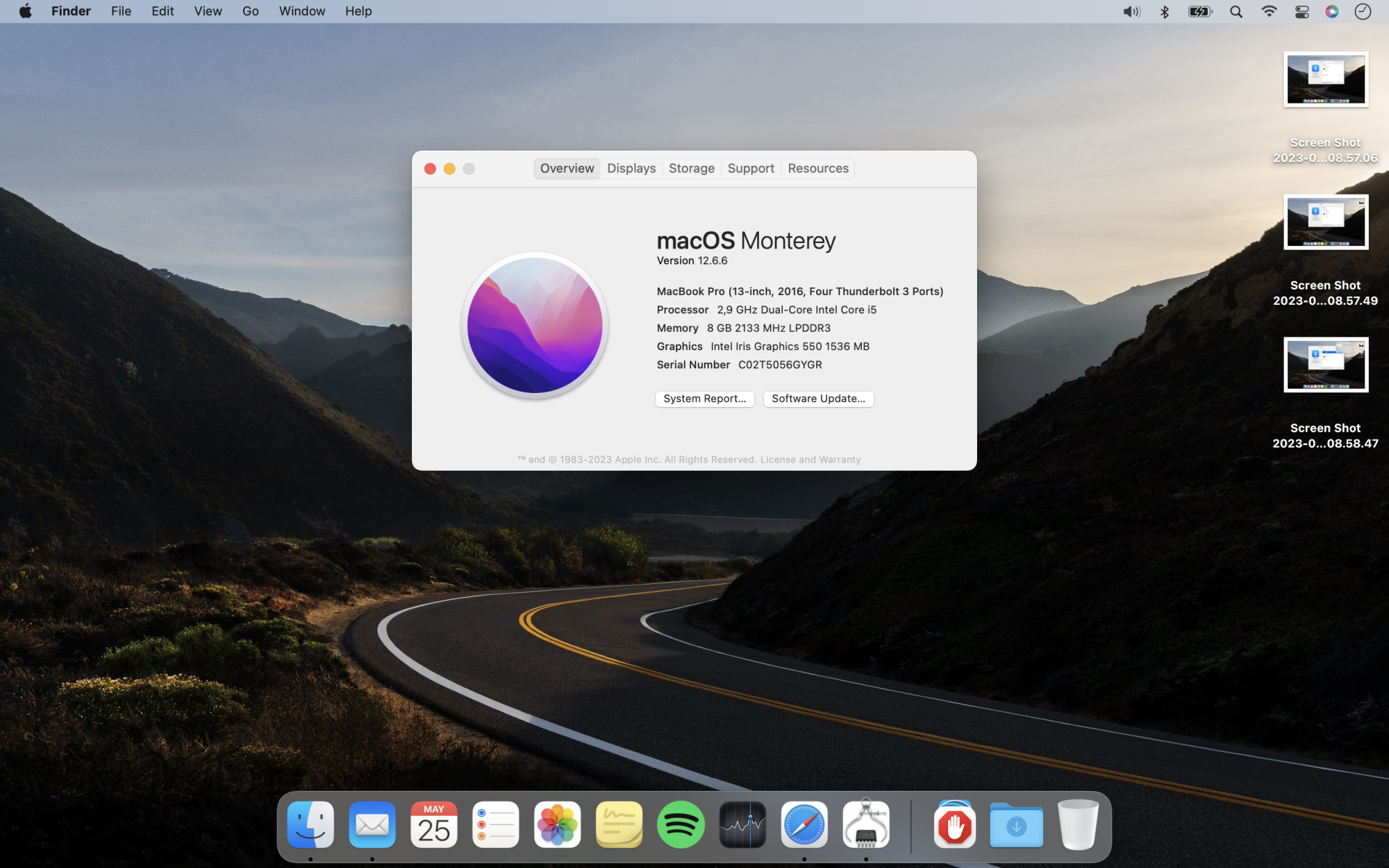Click the red AdBlock hand icon
The height and width of the screenshot is (868, 1389).
(954, 825)
